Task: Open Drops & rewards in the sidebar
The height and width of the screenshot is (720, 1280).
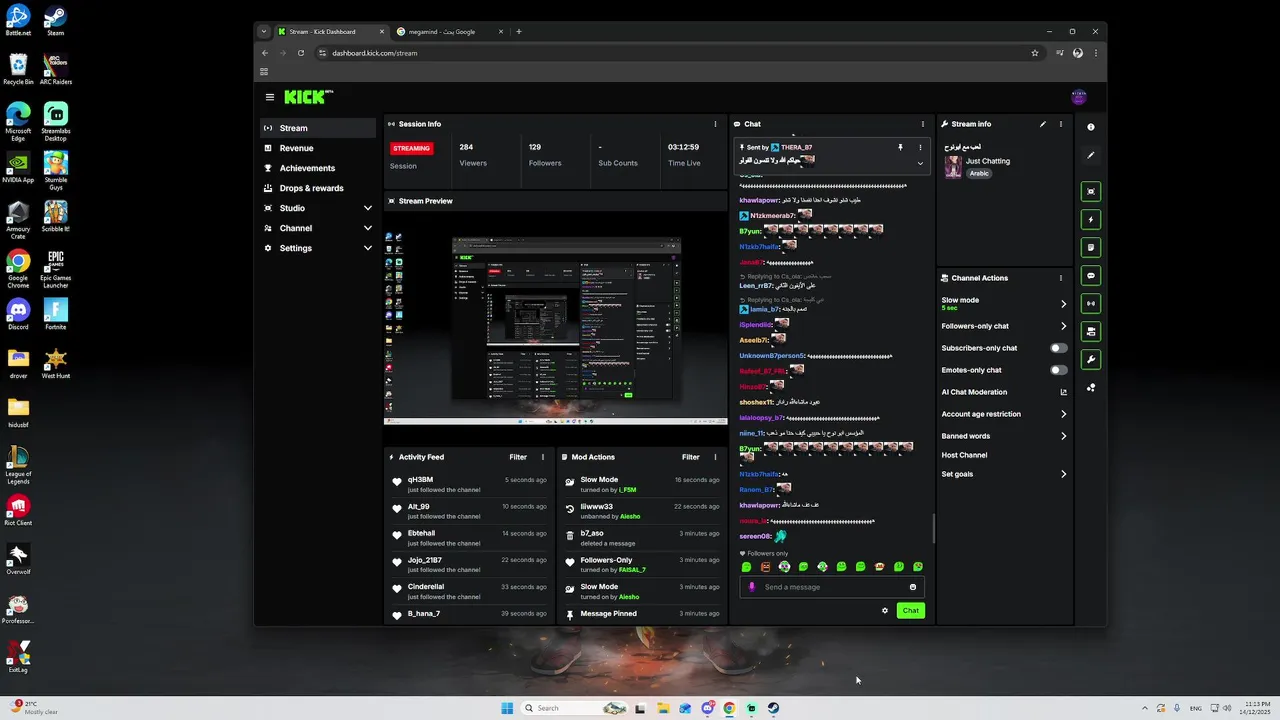Action: (x=318, y=188)
